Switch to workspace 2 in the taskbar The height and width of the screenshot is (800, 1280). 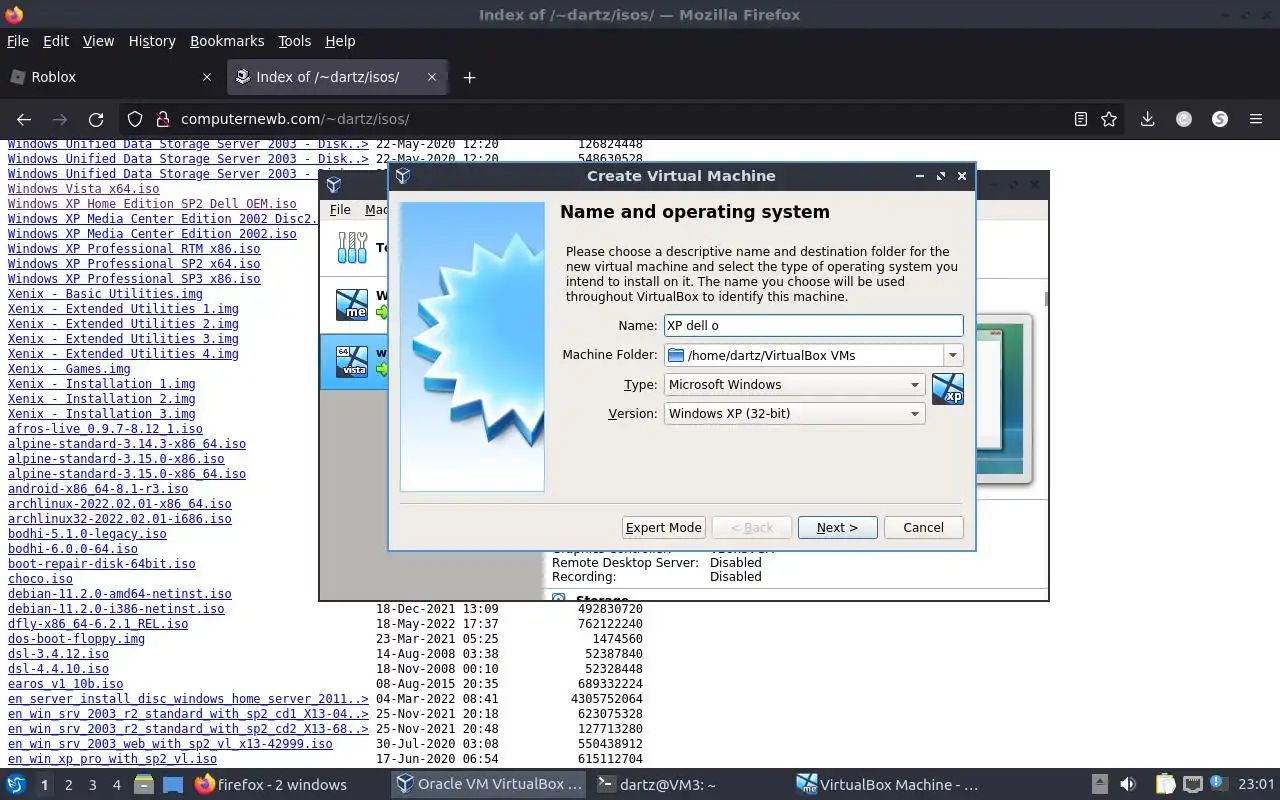[68, 785]
